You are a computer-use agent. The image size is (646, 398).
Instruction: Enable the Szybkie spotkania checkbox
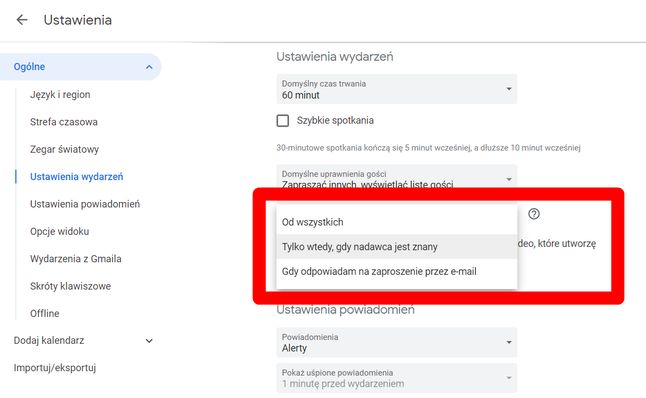[283, 121]
